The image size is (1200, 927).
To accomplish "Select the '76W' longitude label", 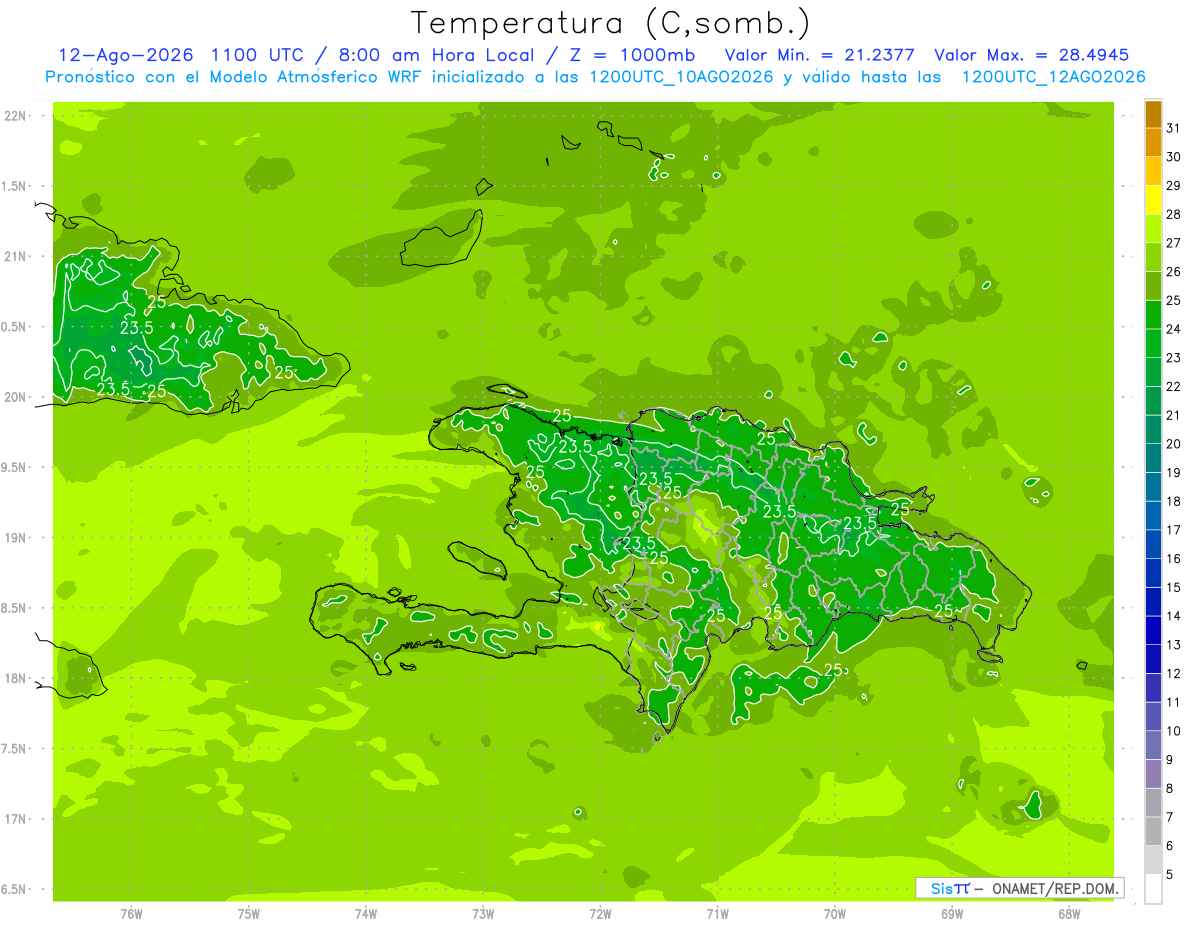I will coord(131,913).
